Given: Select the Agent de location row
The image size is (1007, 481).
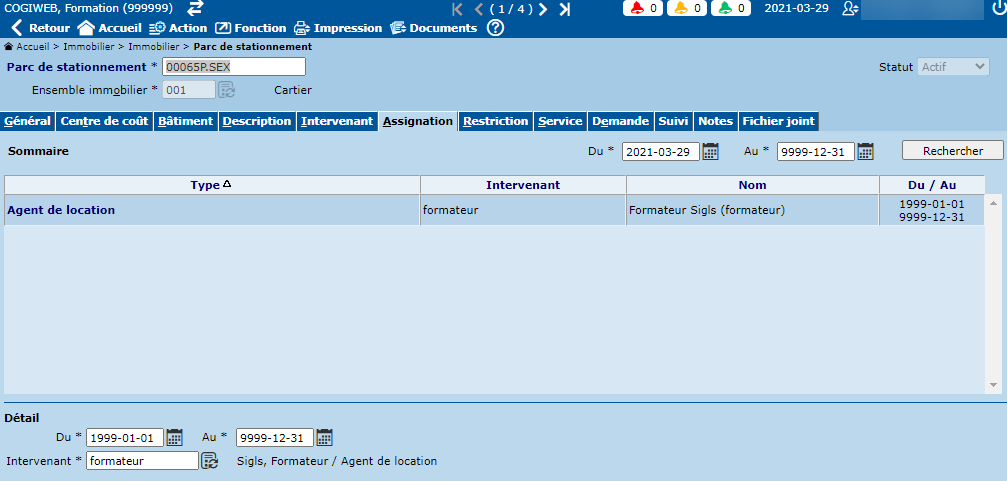Looking at the screenshot, I should tap(61, 210).
